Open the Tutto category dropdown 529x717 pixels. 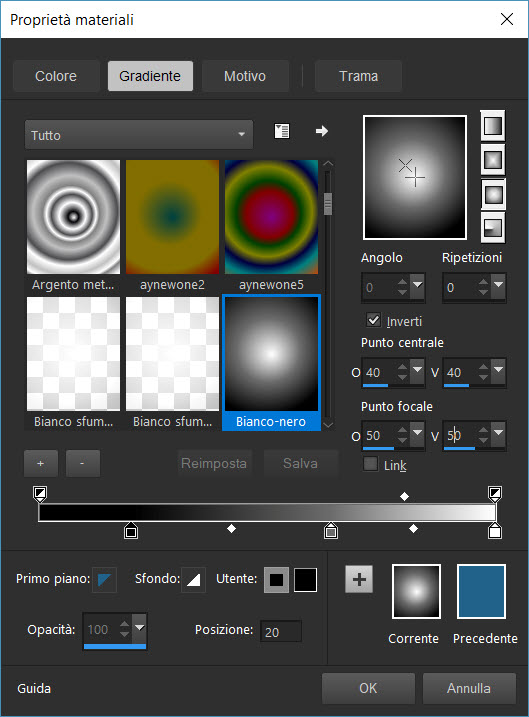pyautogui.click(x=139, y=135)
